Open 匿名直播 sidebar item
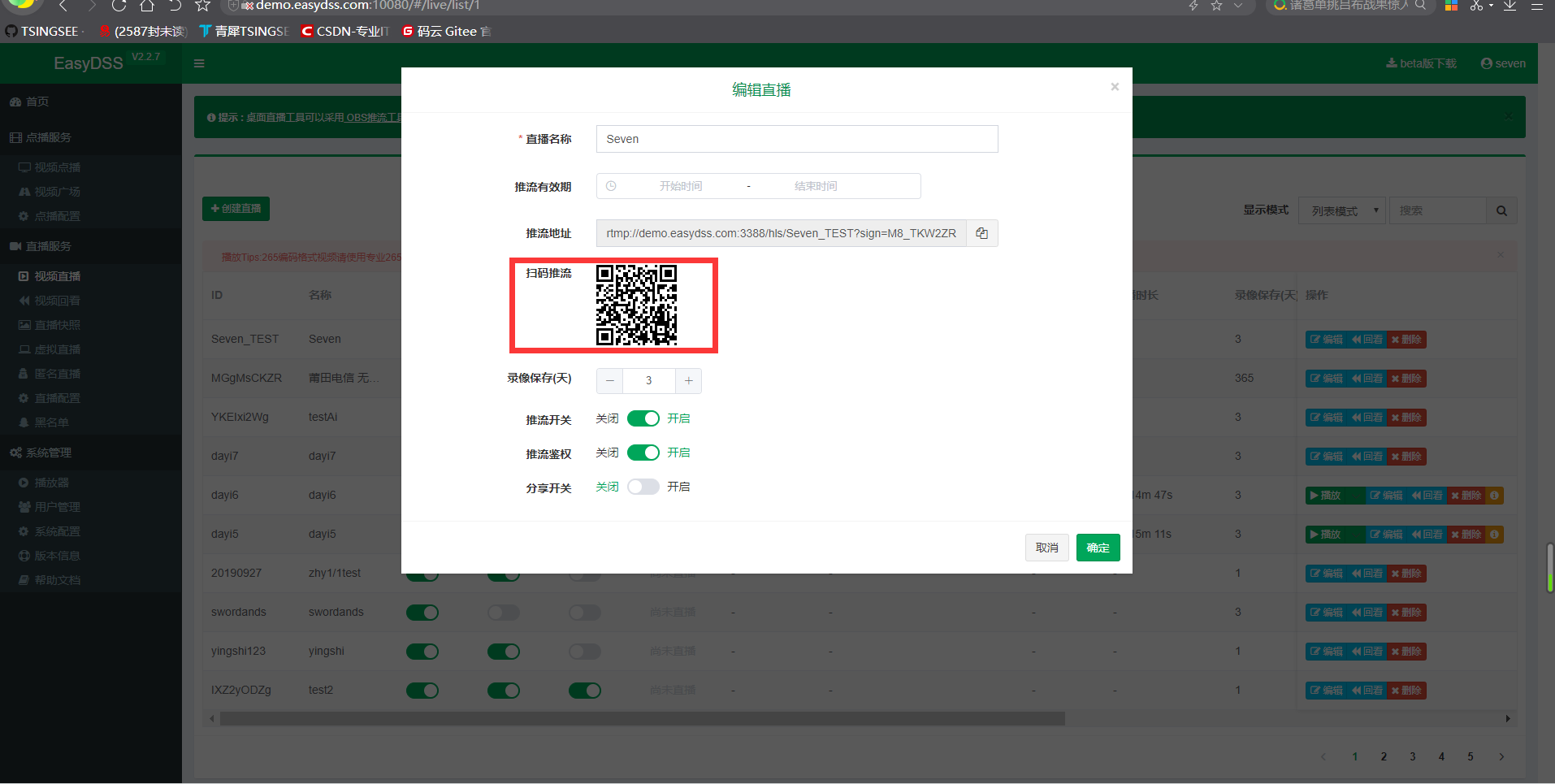This screenshot has height=784, width=1555. 50,374
